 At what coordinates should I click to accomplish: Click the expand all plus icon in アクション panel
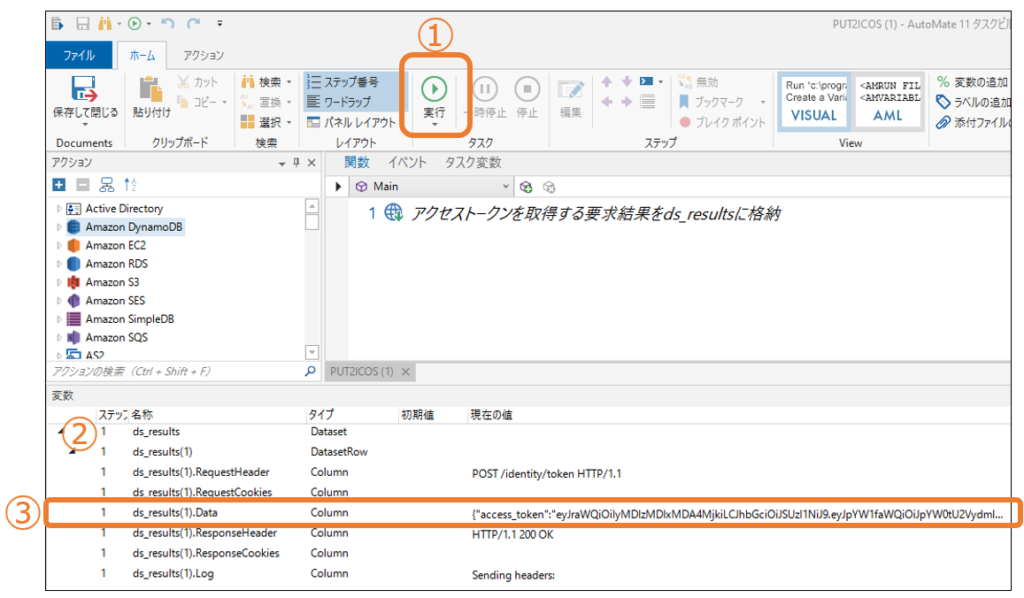point(59,185)
